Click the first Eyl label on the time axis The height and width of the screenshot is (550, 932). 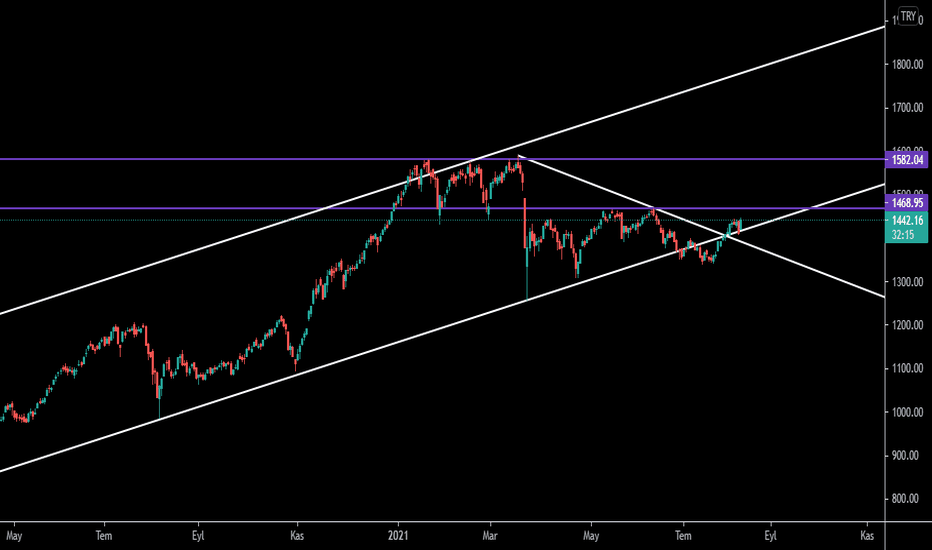pyautogui.click(x=198, y=536)
